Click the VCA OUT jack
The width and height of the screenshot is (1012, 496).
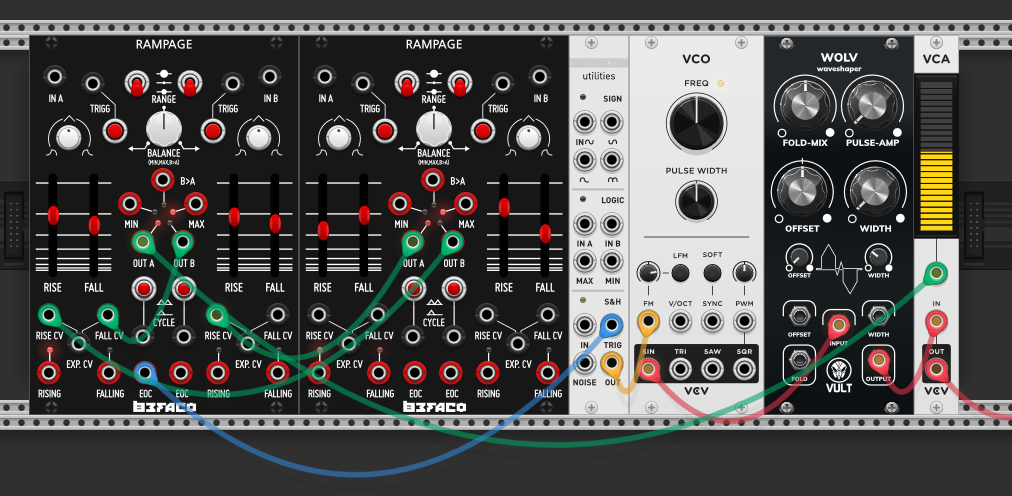(936, 369)
